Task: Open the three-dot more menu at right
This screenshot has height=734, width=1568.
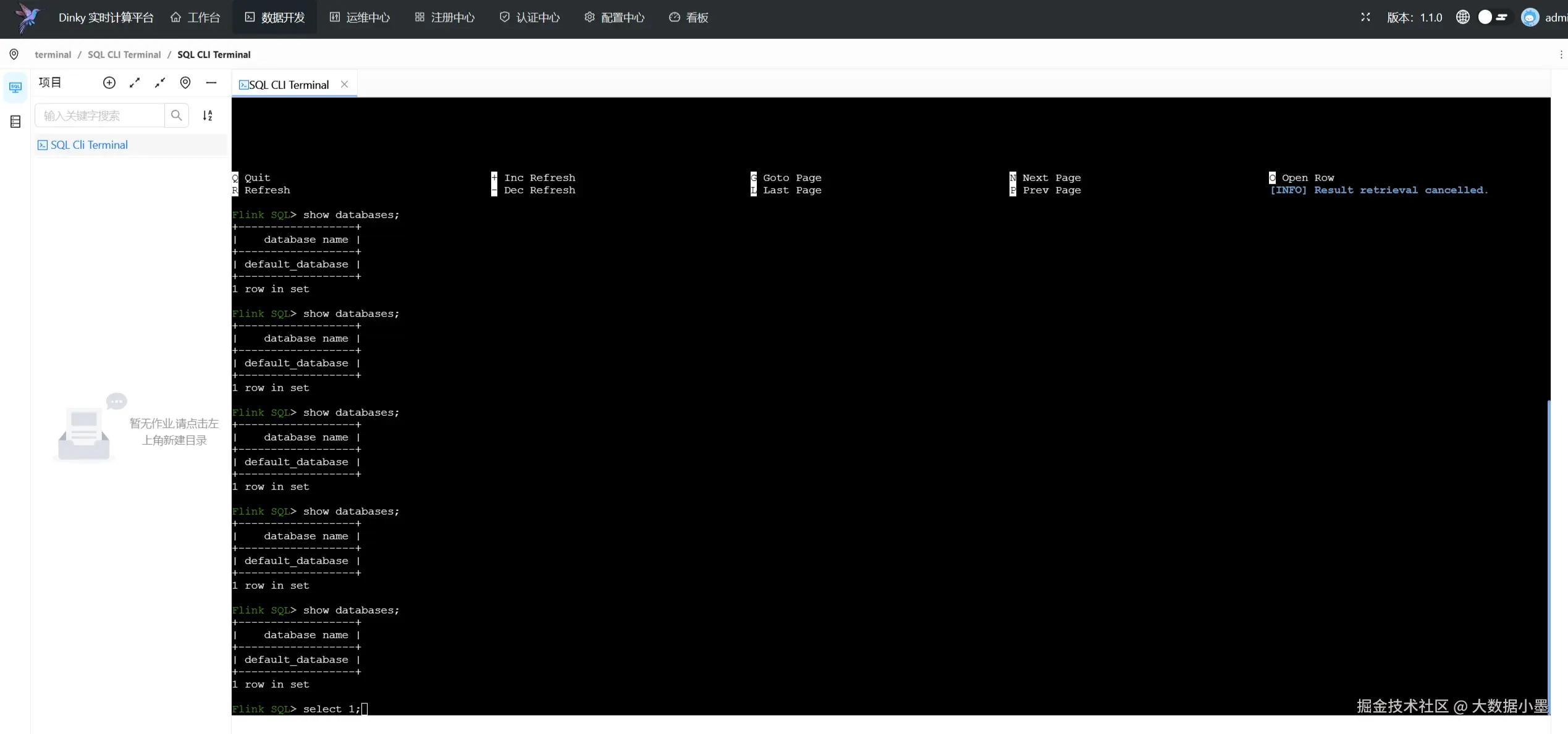Action: 1561,55
